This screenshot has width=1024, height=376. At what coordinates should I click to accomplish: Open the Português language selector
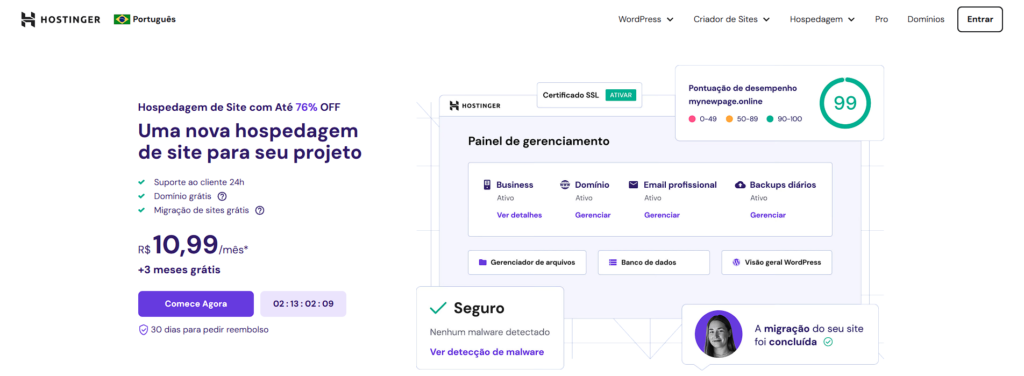[x=144, y=20]
